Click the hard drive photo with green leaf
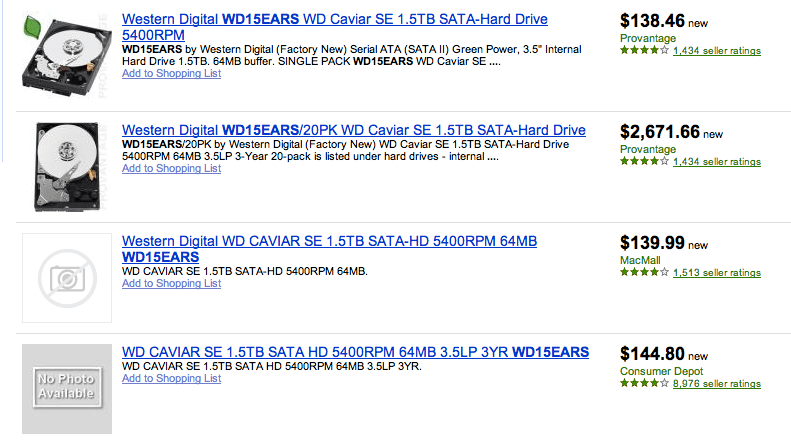The width and height of the screenshot is (791, 444). pyautogui.click(x=66, y=56)
